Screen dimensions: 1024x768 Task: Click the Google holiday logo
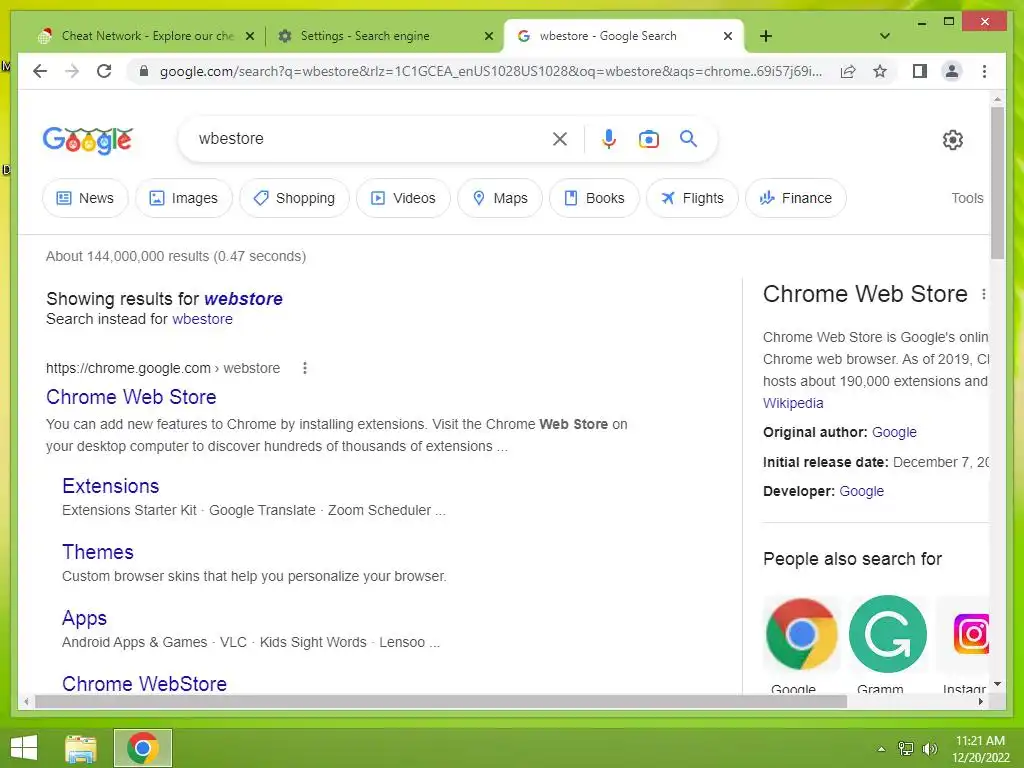coord(88,140)
